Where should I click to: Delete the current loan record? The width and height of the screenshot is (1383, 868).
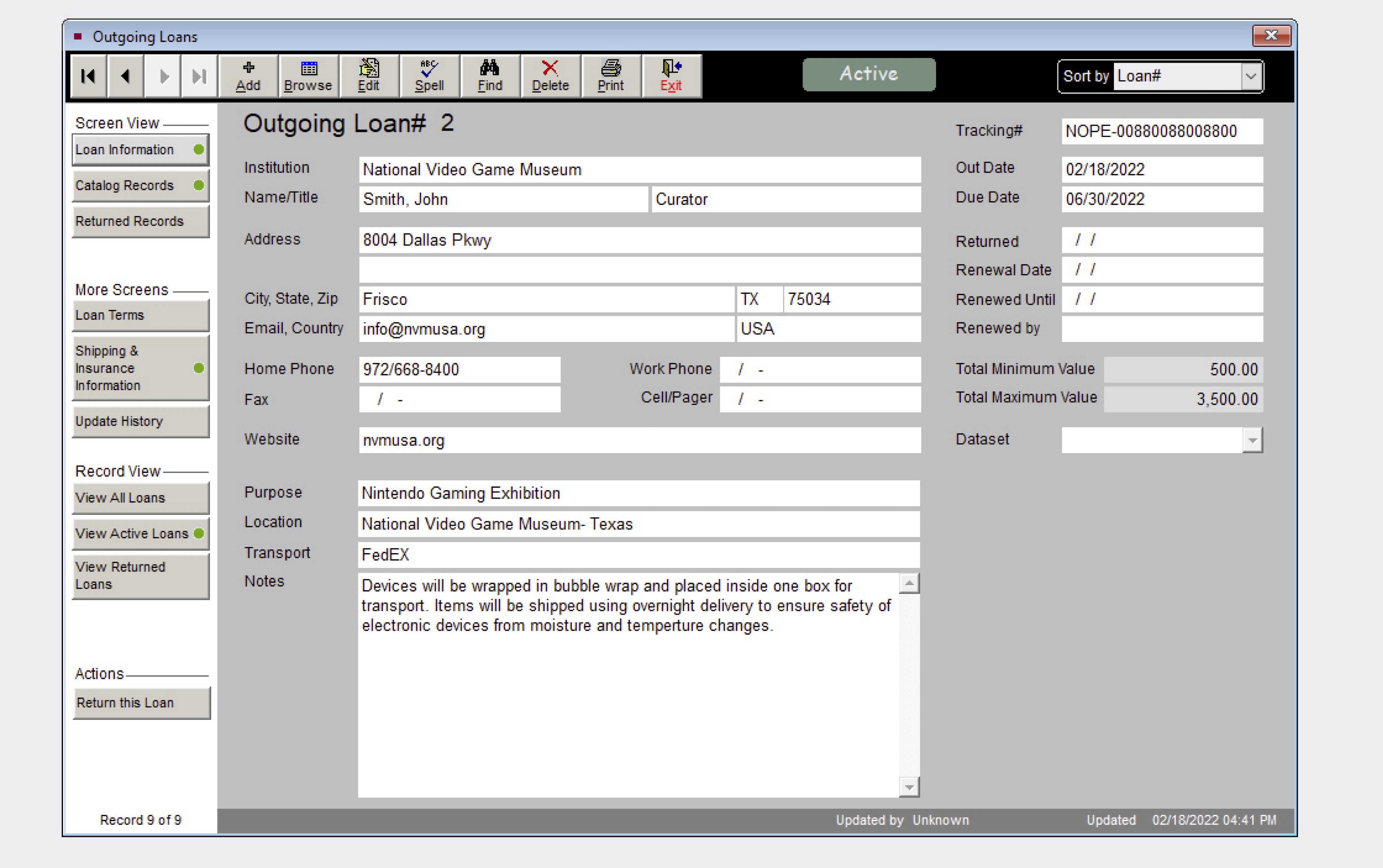tap(550, 76)
